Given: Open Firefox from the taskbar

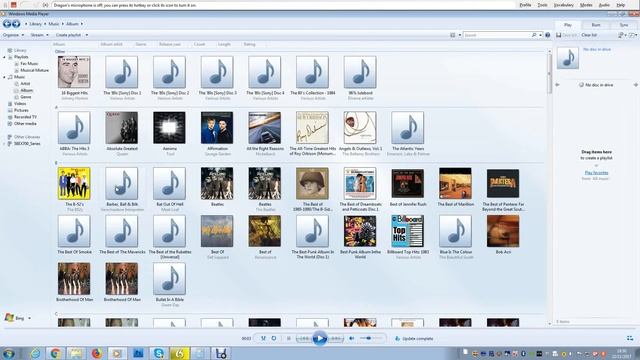Looking at the screenshot, I should (97, 353).
